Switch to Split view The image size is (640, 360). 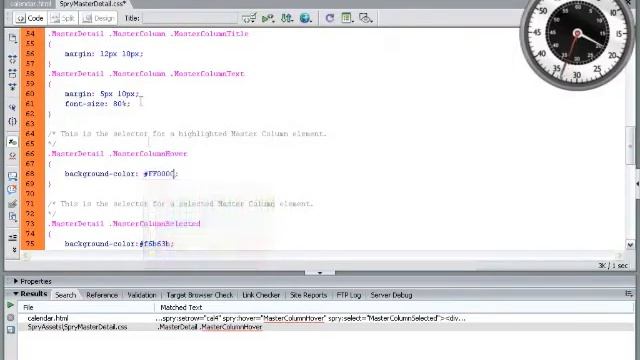tap(63, 18)
